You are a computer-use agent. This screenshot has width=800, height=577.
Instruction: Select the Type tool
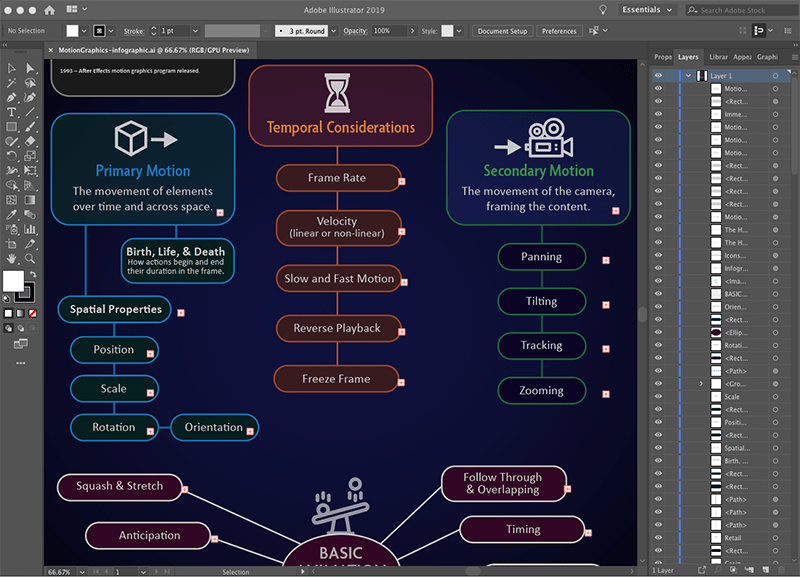12,113
